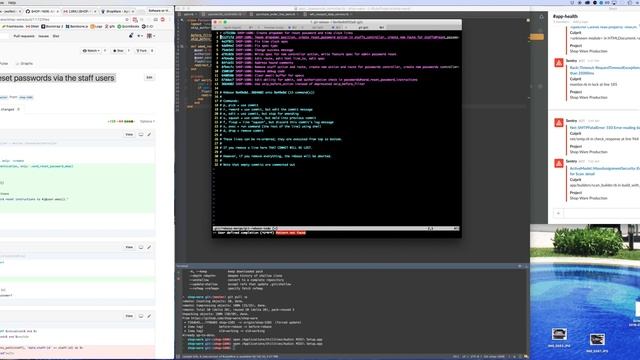Viewport: 640px width, 360px height.
Task: Click the Sentry avatar on the Net::SMTPFatalError alert
Action: 559,123
